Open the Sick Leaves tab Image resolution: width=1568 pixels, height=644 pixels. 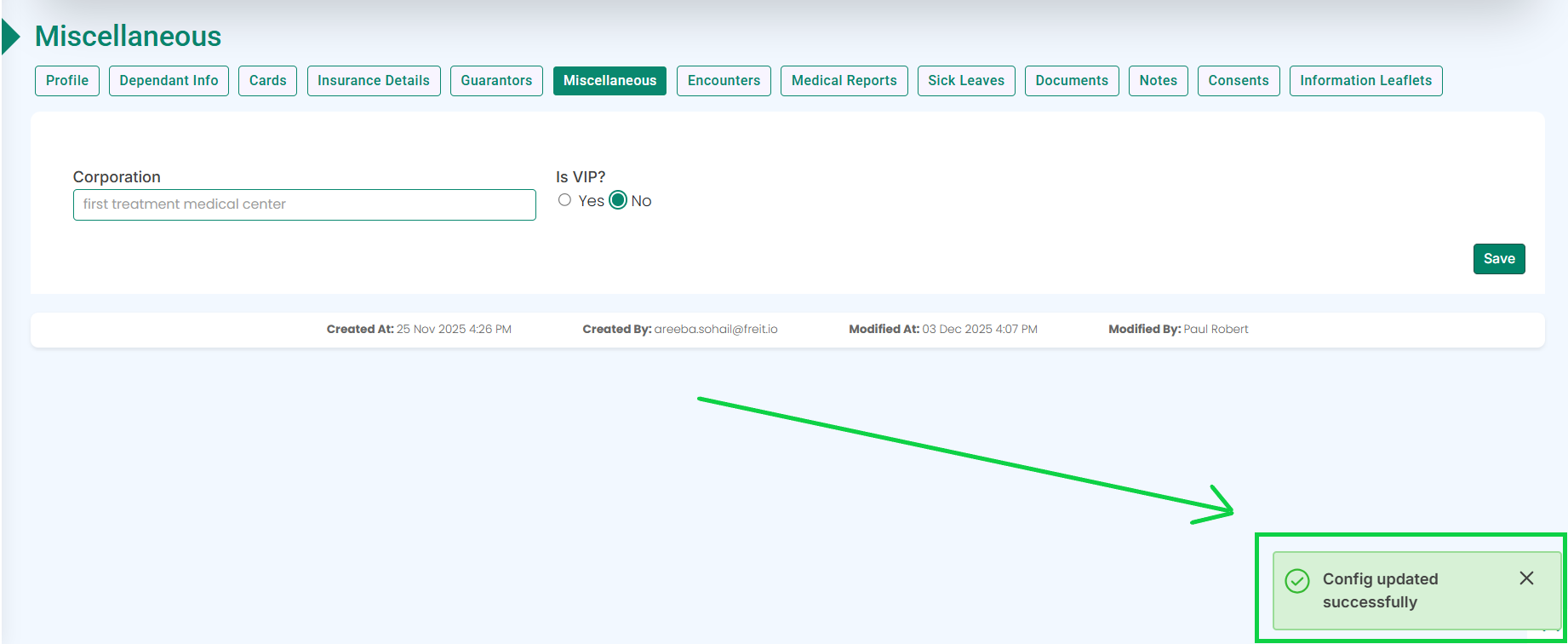[x=966, y=81]
